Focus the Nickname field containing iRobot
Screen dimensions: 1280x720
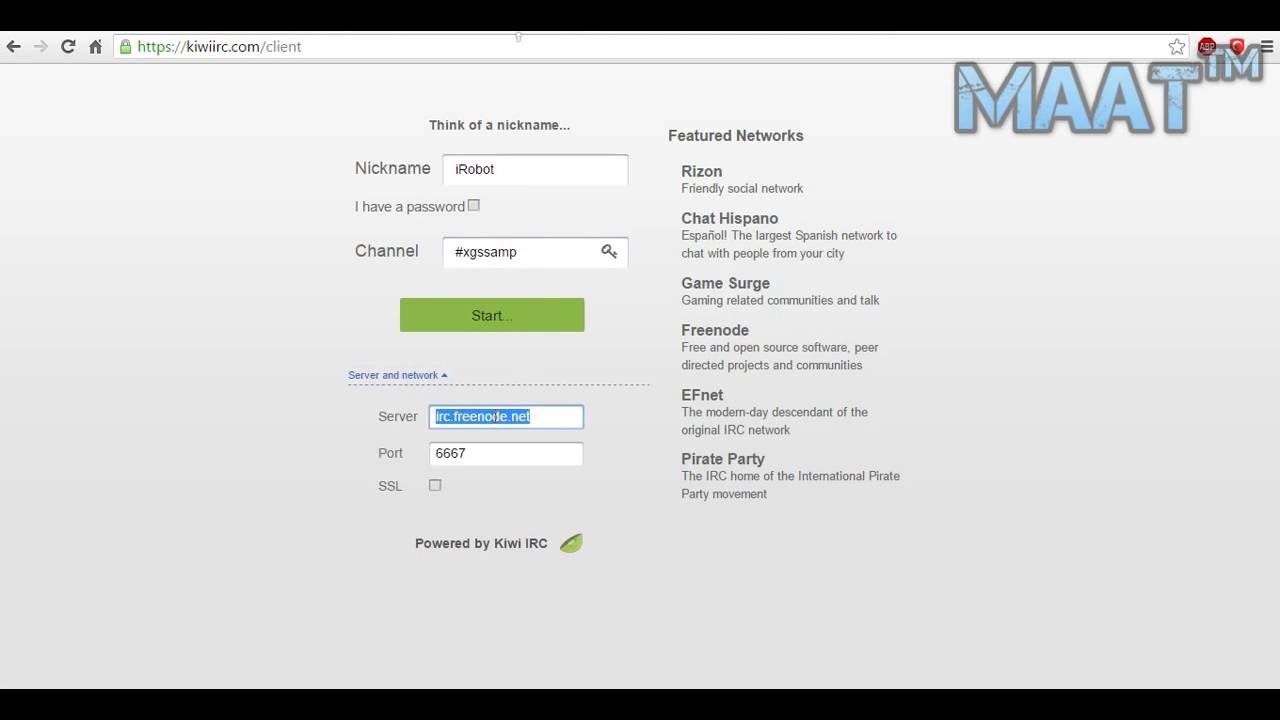pos(535,169)
